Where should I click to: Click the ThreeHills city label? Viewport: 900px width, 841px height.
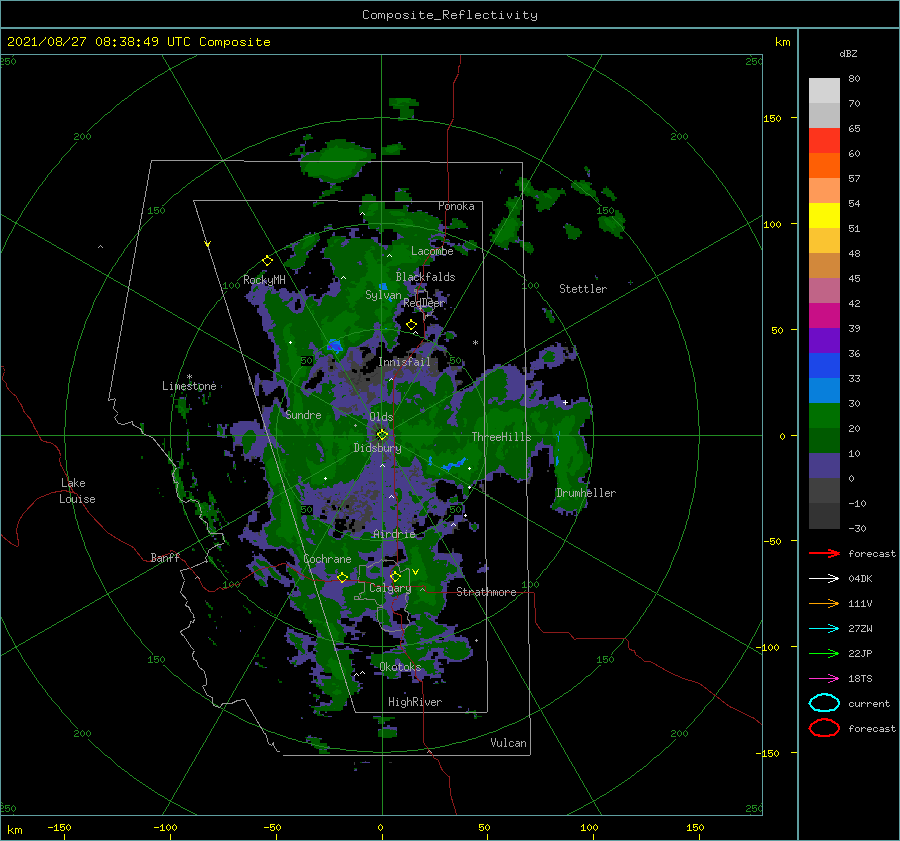click(502, 437)
